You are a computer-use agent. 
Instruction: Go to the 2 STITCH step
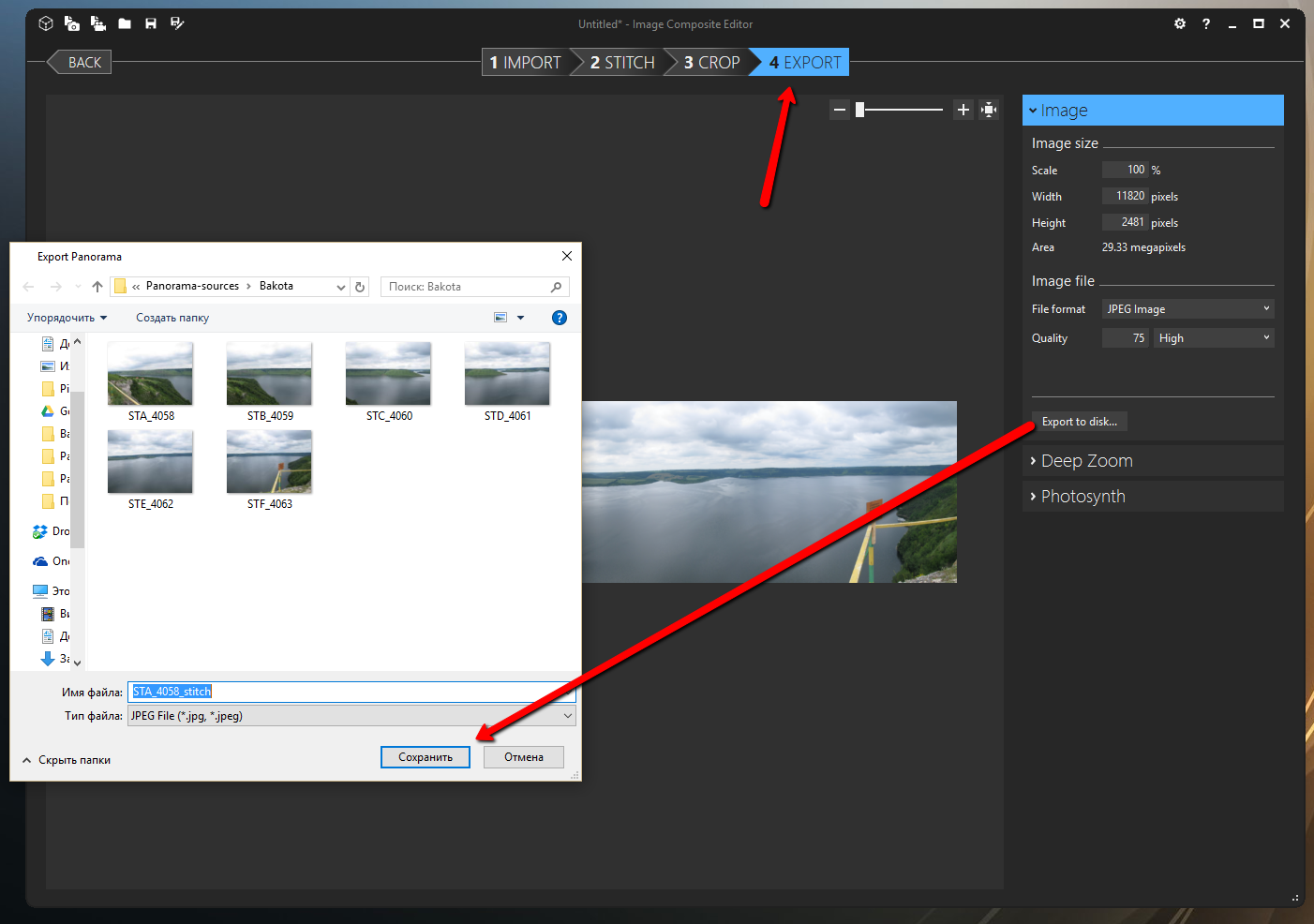(x=621, y=63)
